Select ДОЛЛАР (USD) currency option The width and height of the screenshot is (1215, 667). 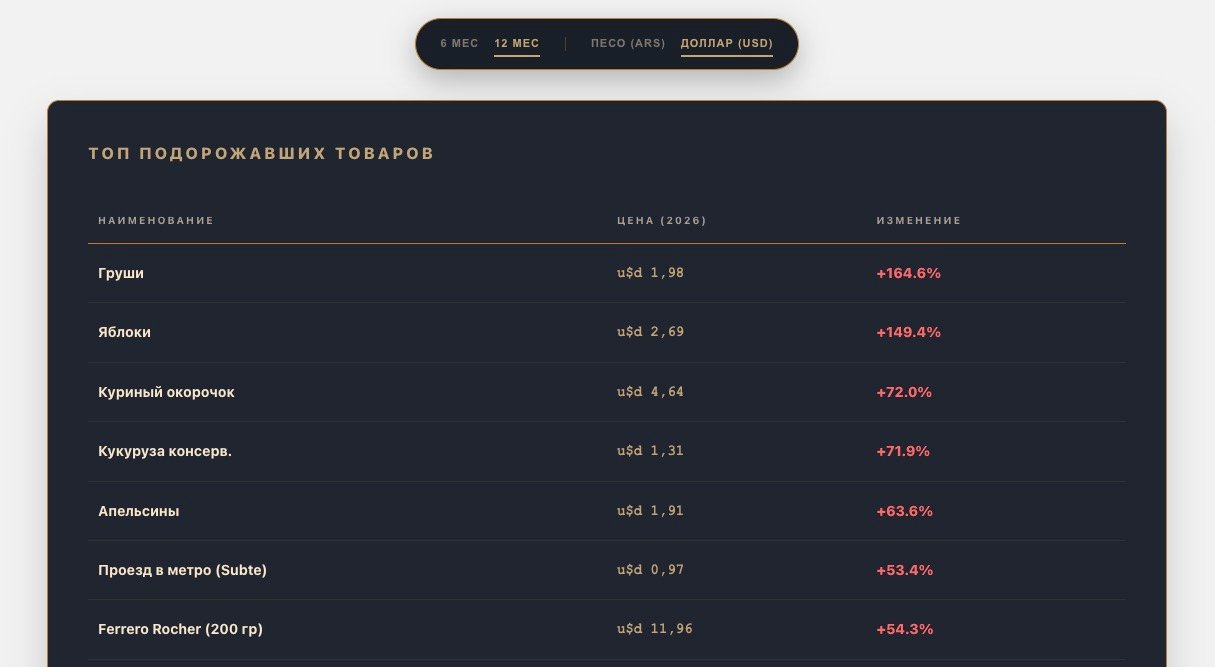pos(726,44)
